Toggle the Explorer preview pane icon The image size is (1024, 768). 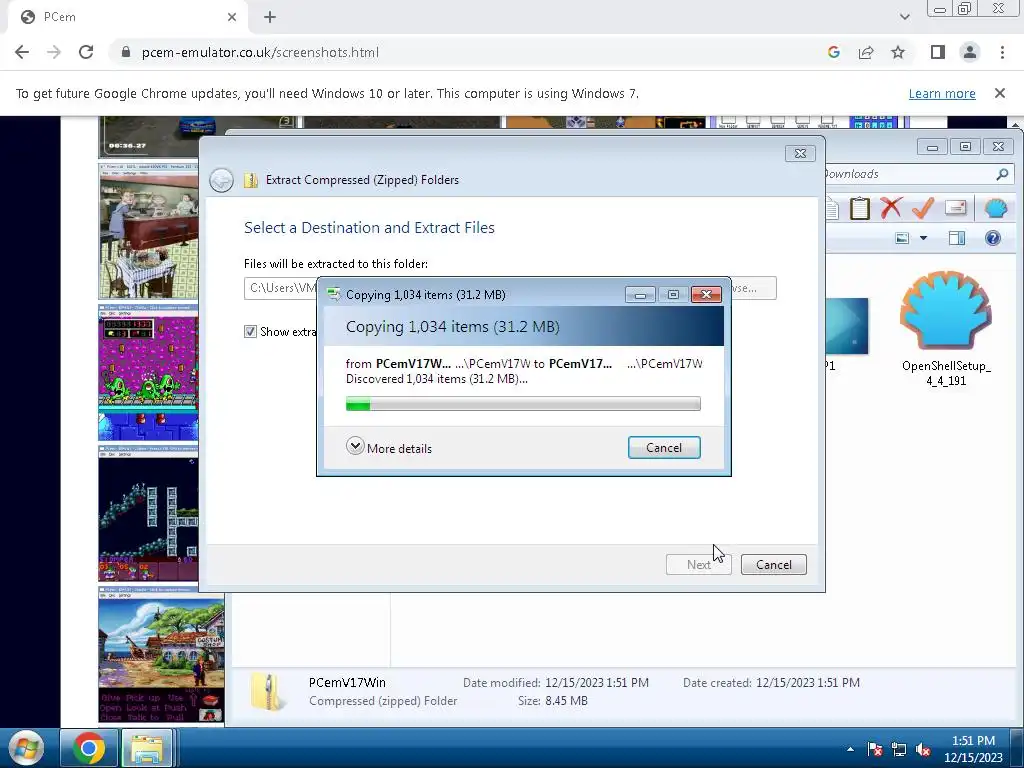(x=957, y=238)
